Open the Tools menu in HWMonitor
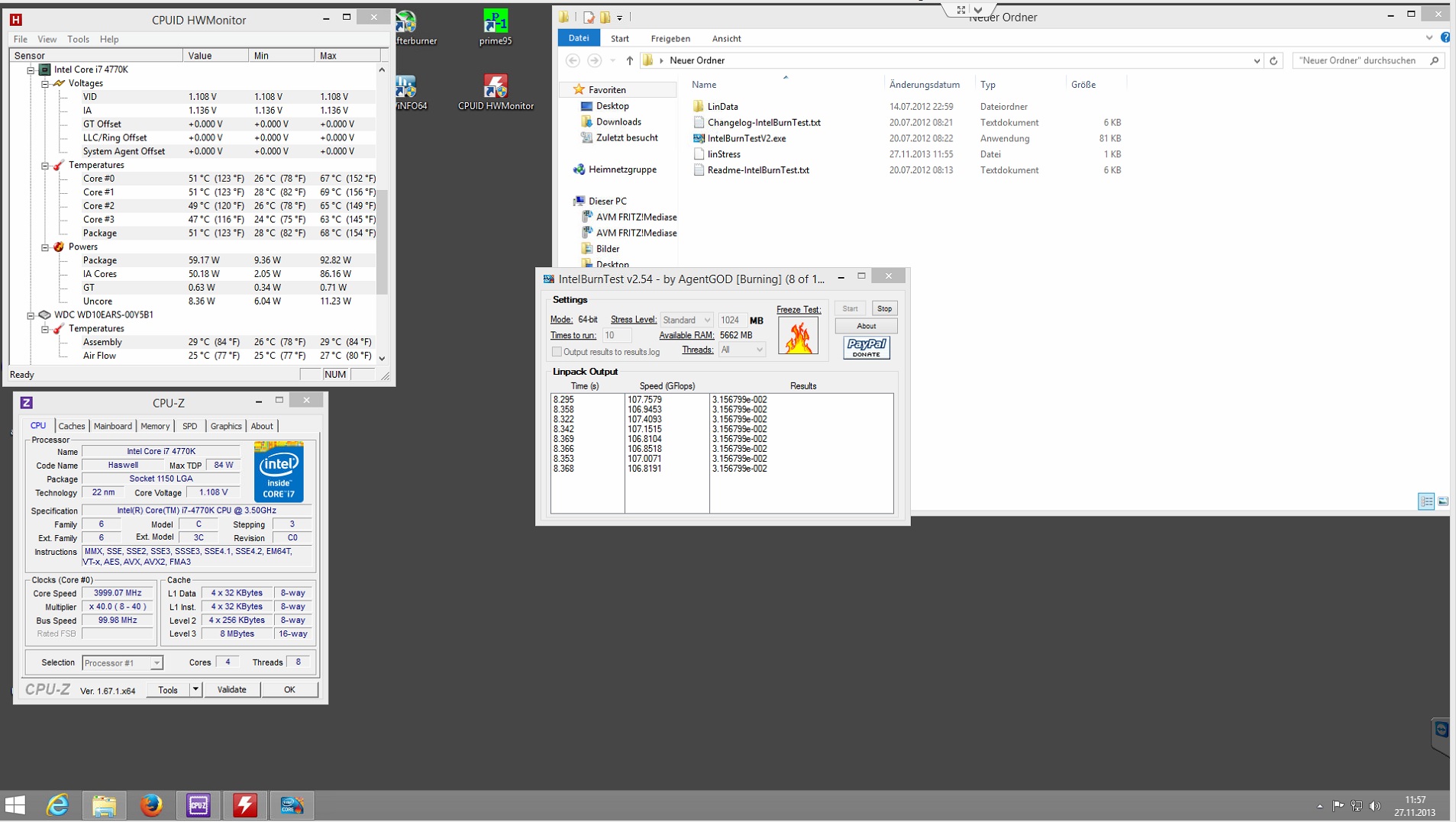This screenshot has height=822, width=1456. click(x=78, y=39)
